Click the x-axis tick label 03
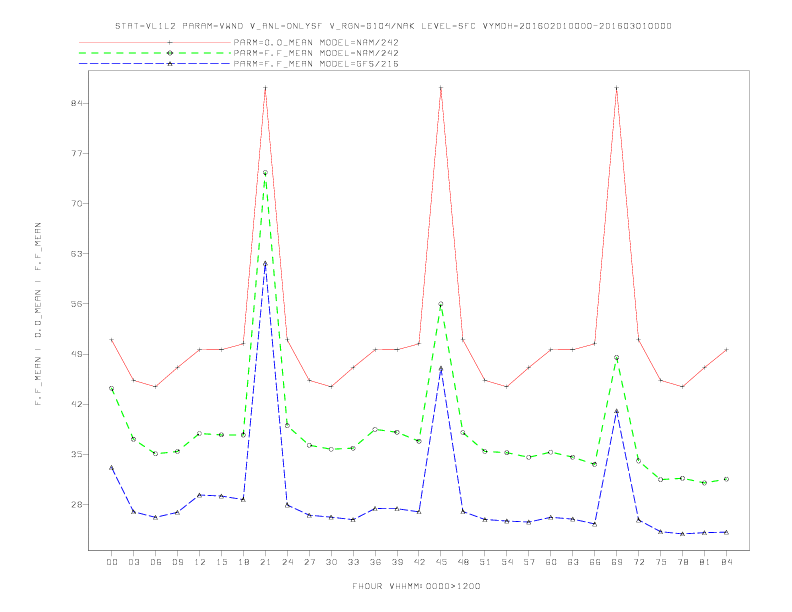Image resolution: width=792 pixels, height=612 pixels. 133,562
